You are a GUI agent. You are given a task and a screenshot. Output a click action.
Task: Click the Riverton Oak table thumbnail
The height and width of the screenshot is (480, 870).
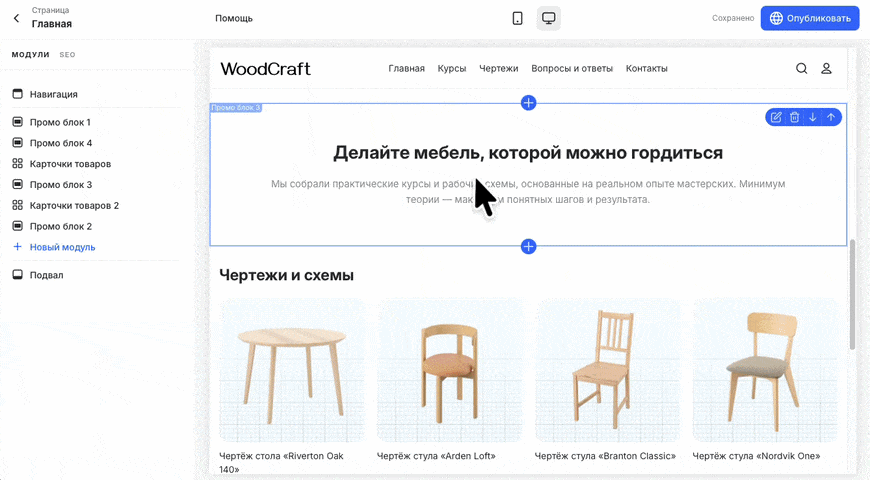coord(292,370)
